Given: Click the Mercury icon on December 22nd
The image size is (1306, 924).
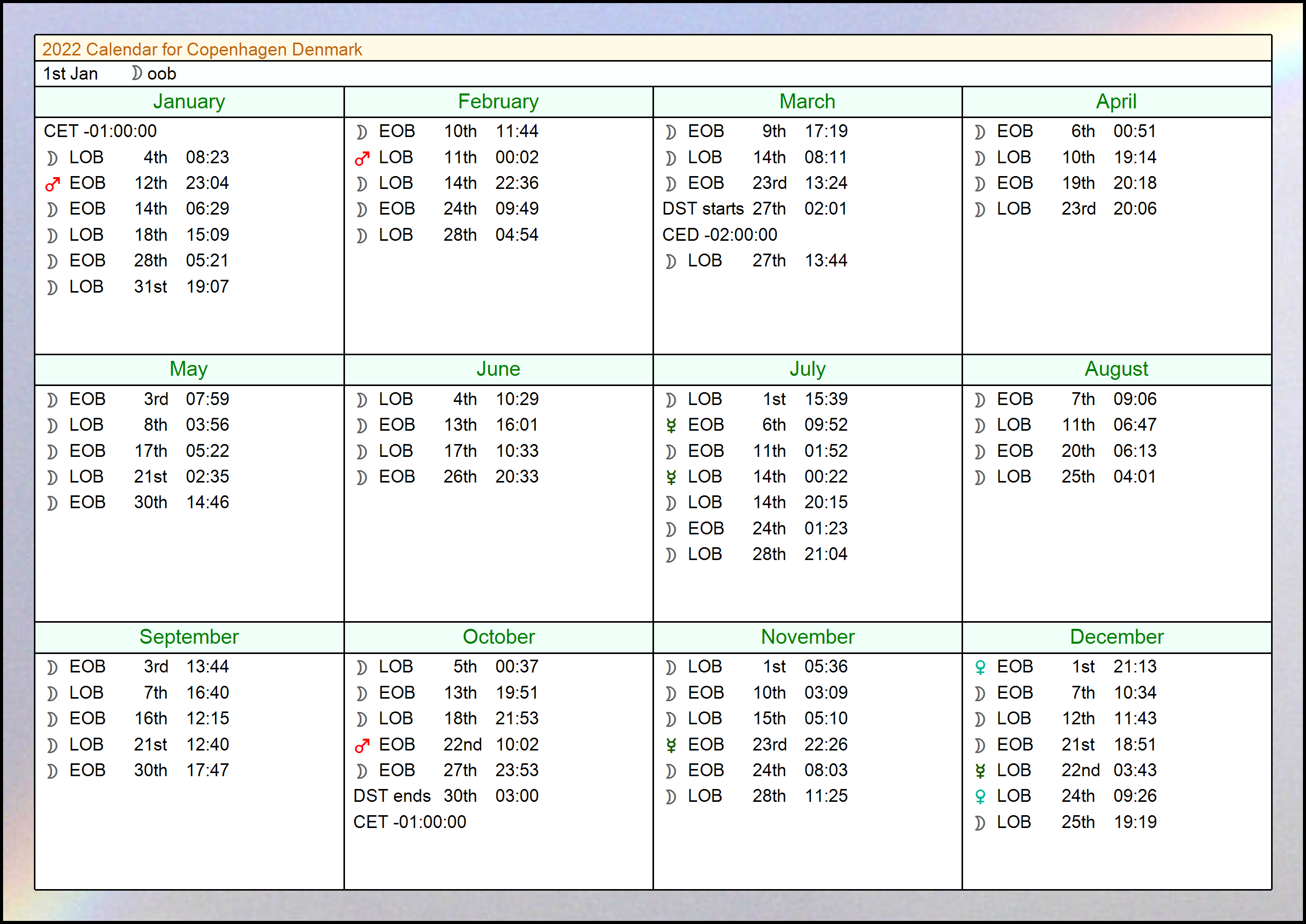Looking at the screenshot, I should pos(980,771).
